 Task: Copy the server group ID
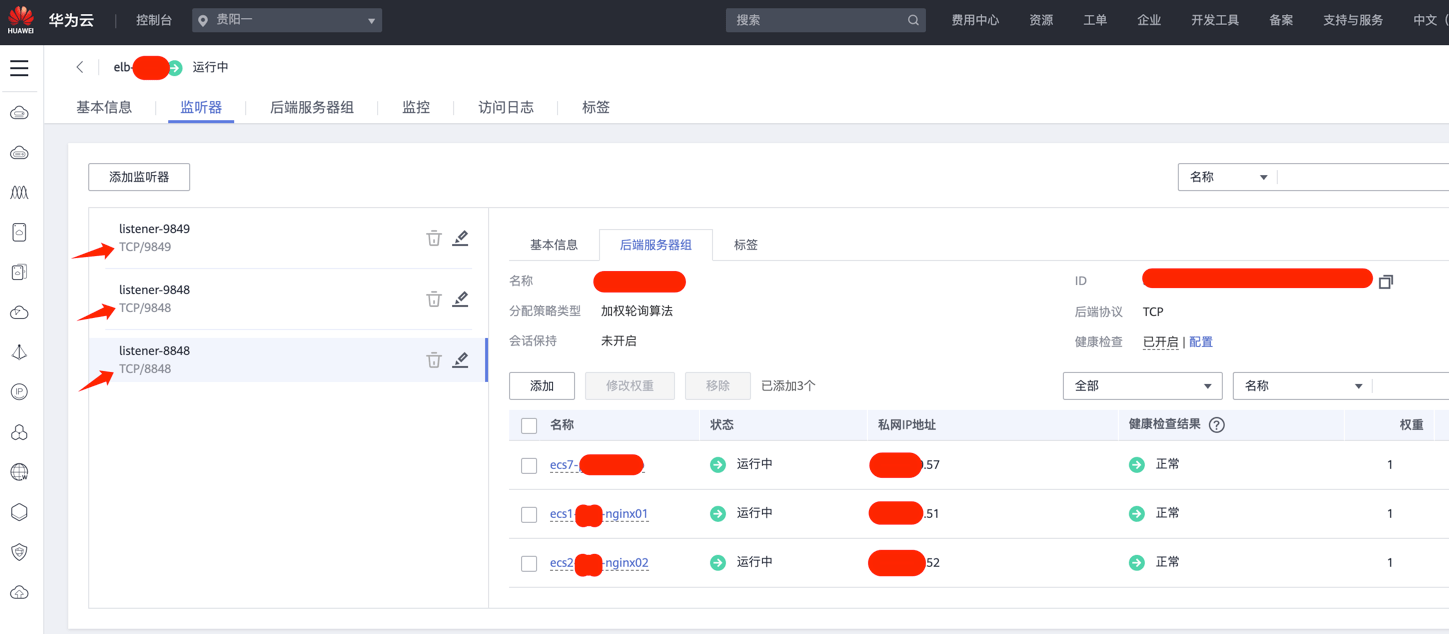coord(1385,282)
